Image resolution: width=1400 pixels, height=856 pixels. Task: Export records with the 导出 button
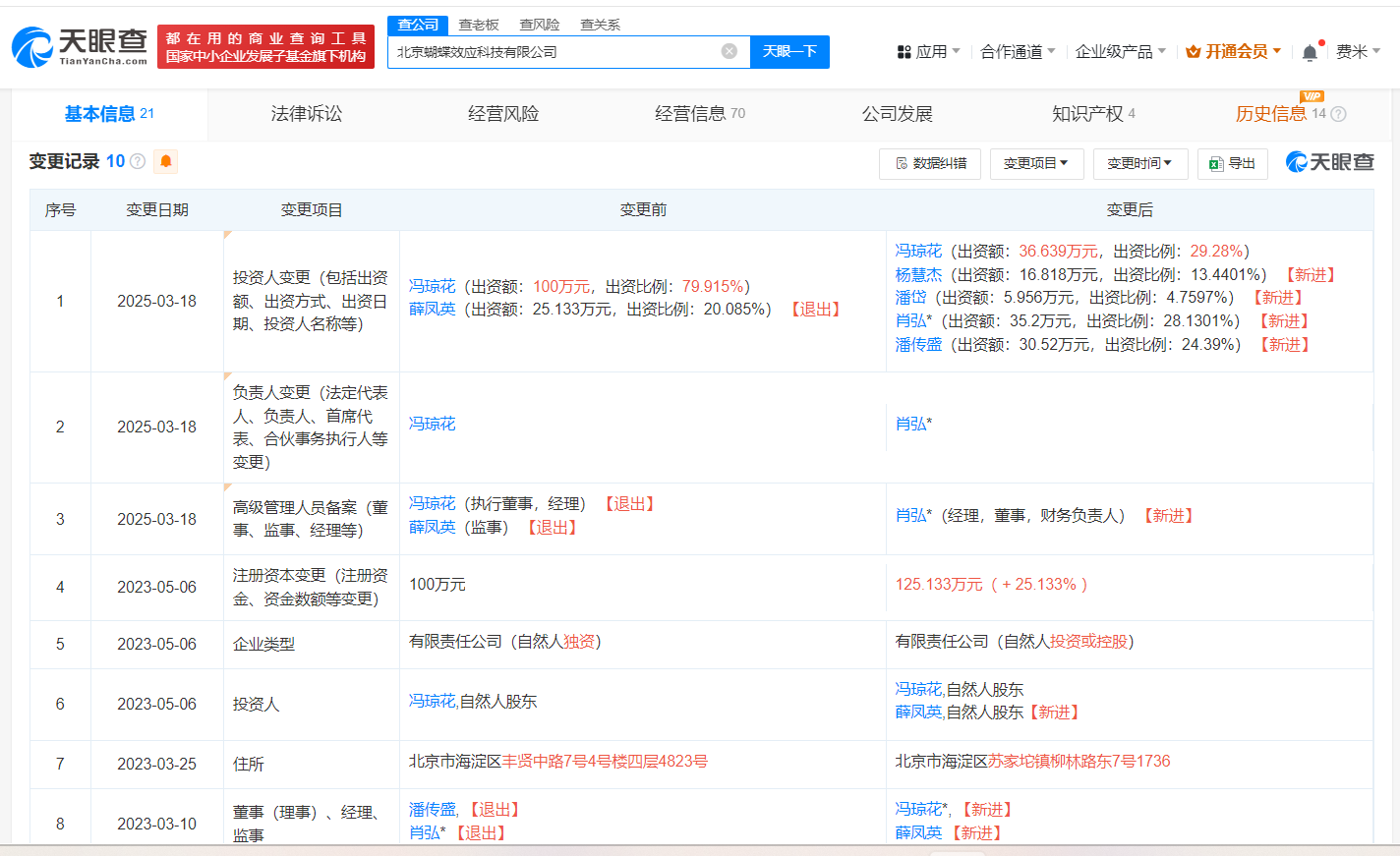(1232, 163)
